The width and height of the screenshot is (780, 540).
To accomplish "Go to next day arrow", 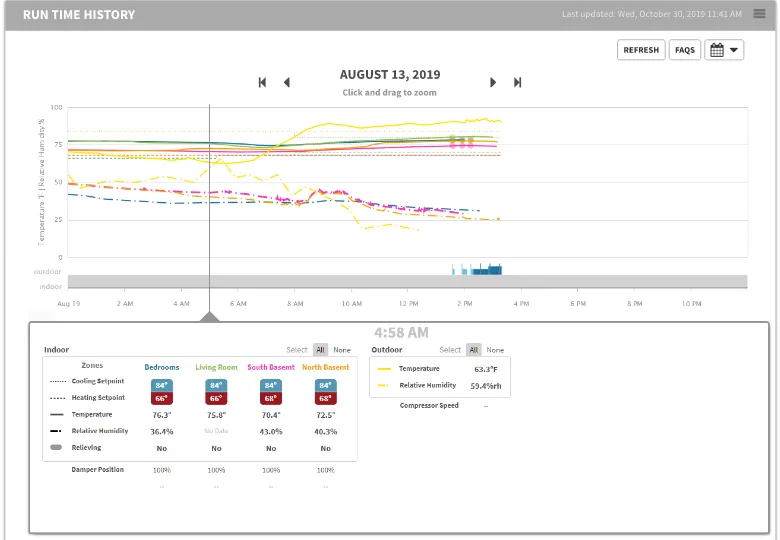I will click(493, 83).
